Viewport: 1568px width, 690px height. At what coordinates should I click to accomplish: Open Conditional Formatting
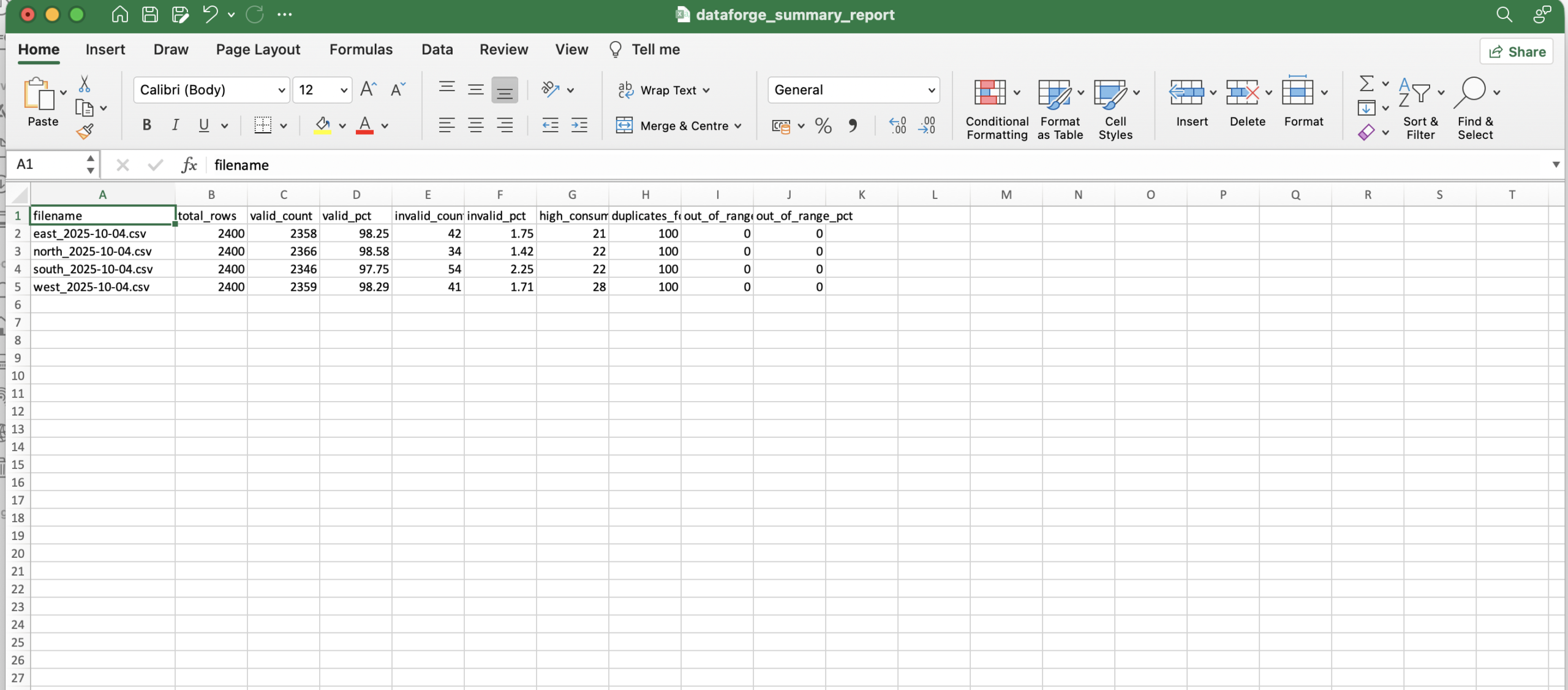pos(997,108)
